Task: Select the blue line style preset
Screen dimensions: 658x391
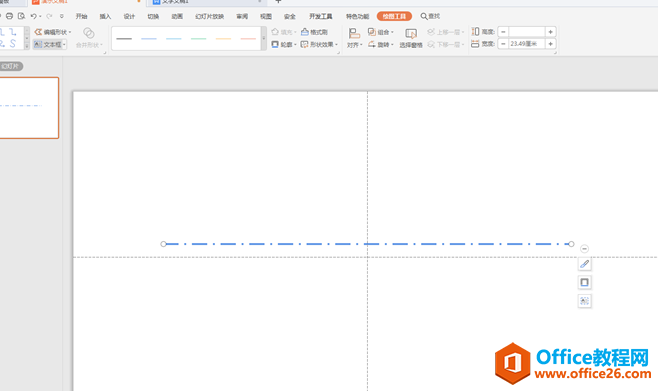Action: (149, 39)
